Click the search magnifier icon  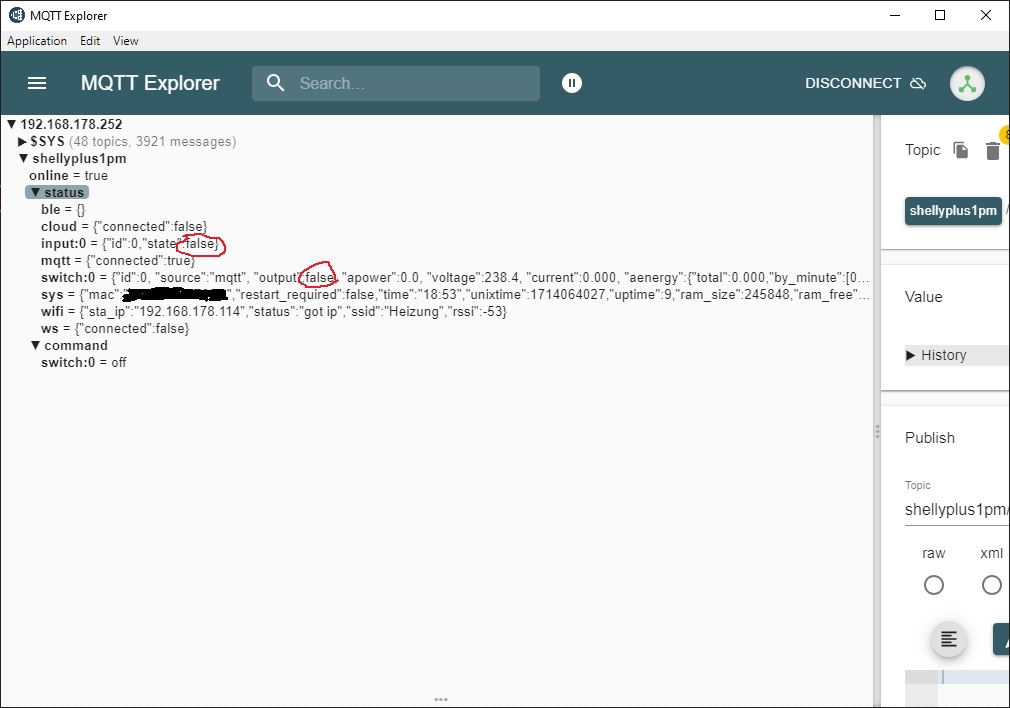click(276, 83)
